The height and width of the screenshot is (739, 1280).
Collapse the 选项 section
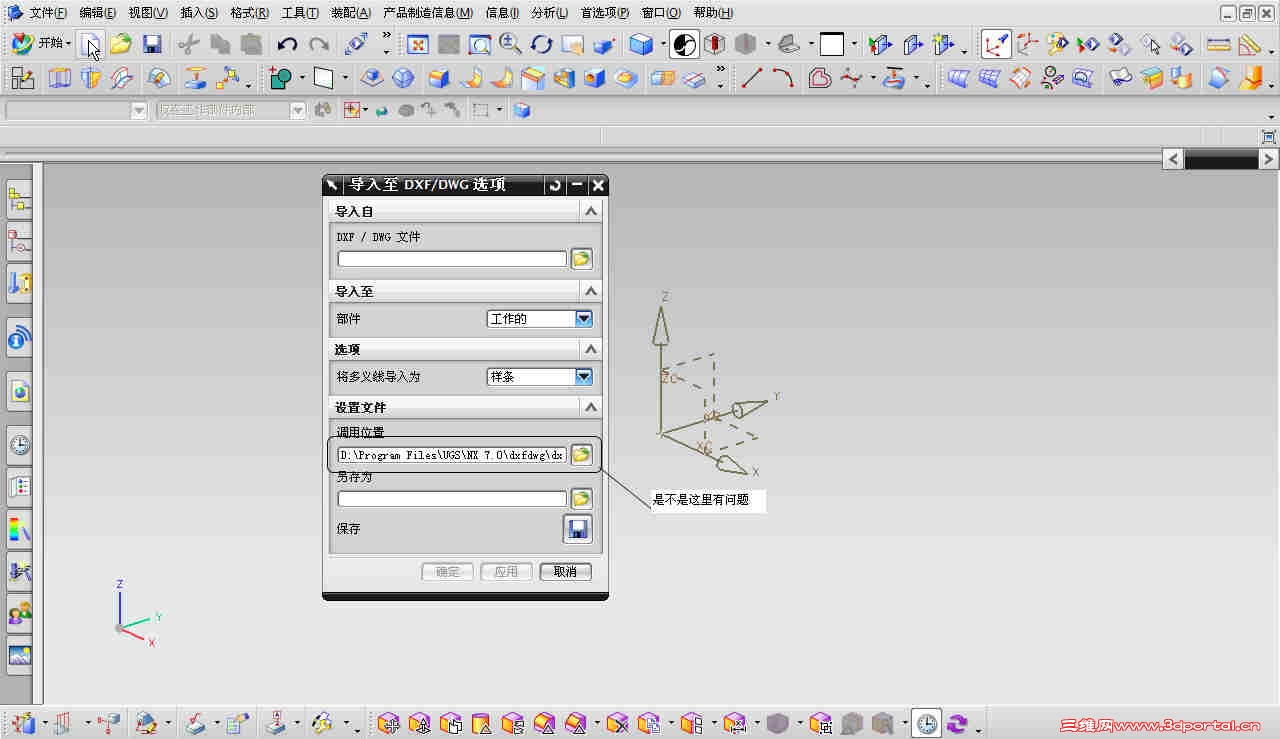pos(591,349)
